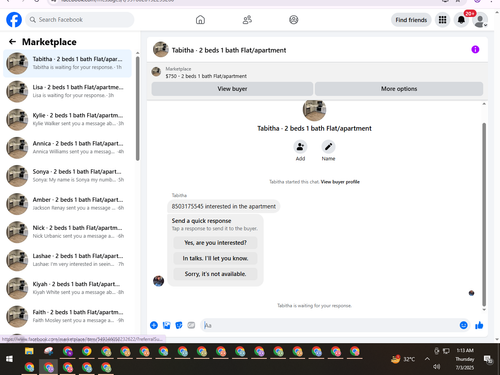
Task: Send quick reply Sorry, it's not available.
Action: click(x=215, y=274)
